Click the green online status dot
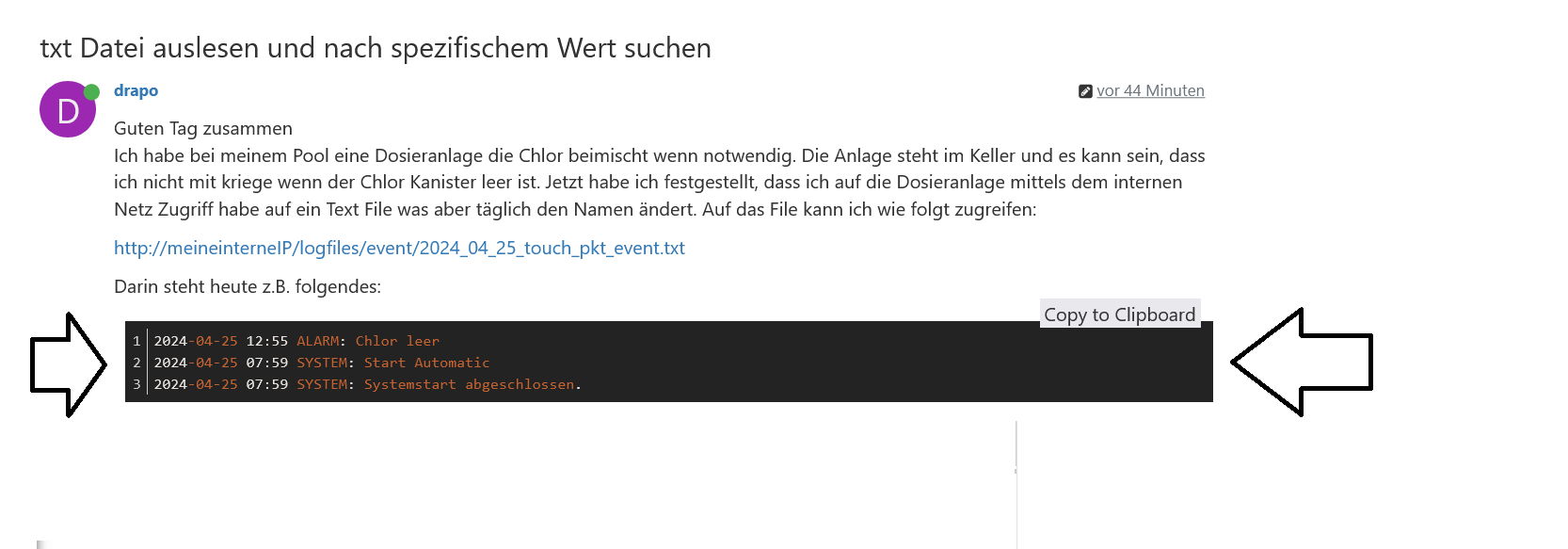This screenshot has height=549, width=1568. 91,91
